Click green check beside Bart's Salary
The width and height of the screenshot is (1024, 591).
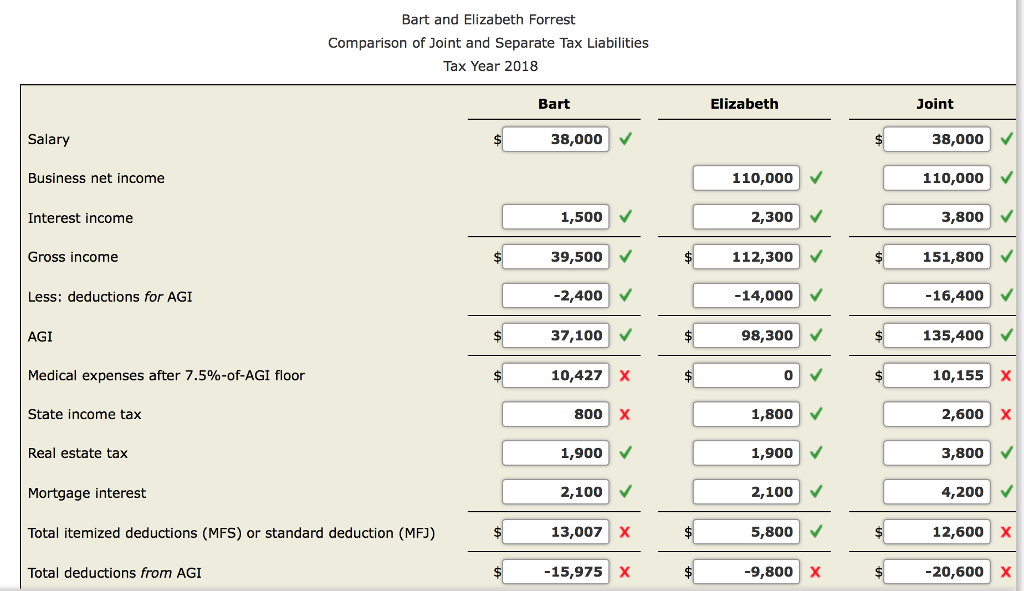tap(626, 138)
